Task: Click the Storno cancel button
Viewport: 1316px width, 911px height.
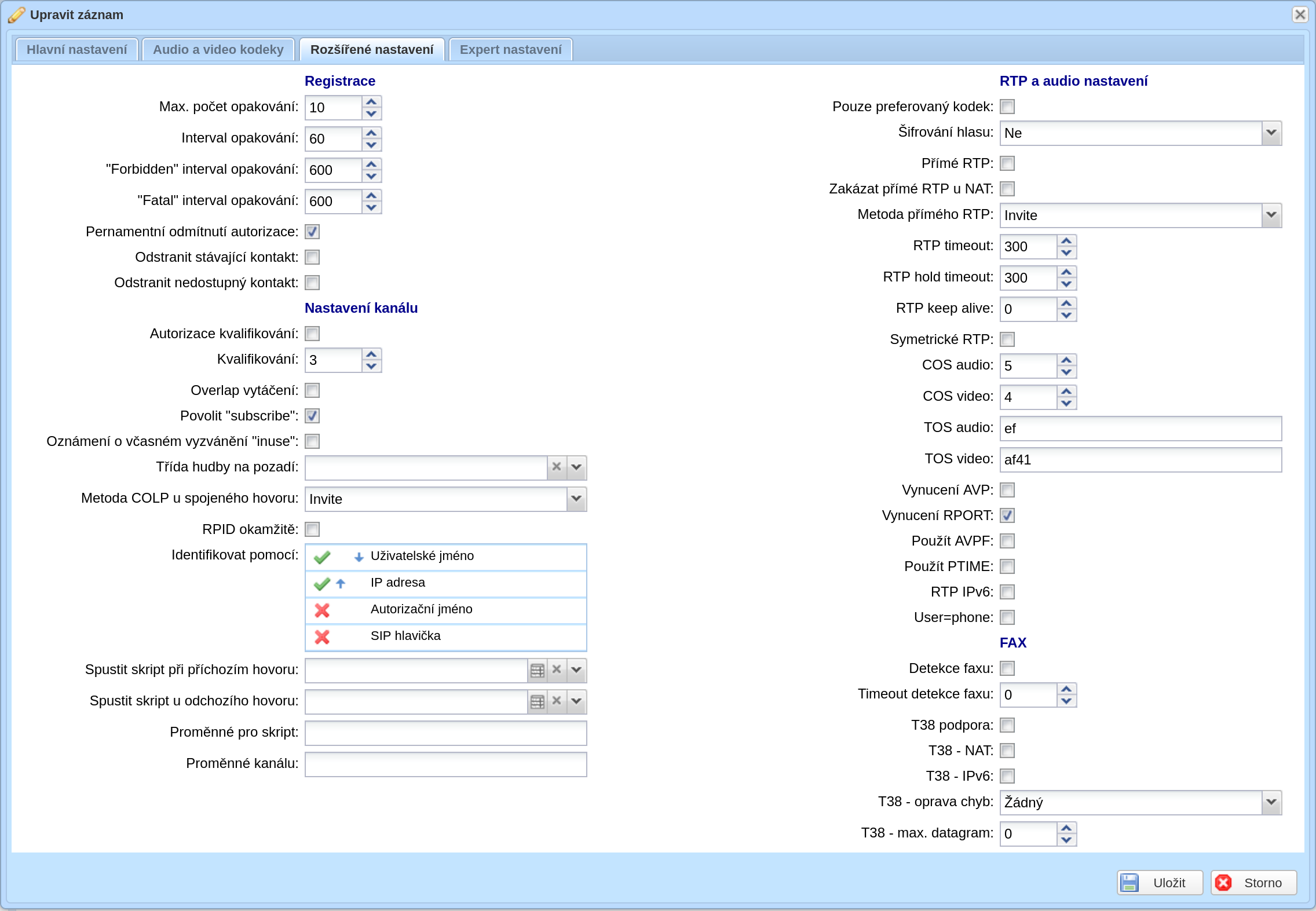Action: point(1253,883)
